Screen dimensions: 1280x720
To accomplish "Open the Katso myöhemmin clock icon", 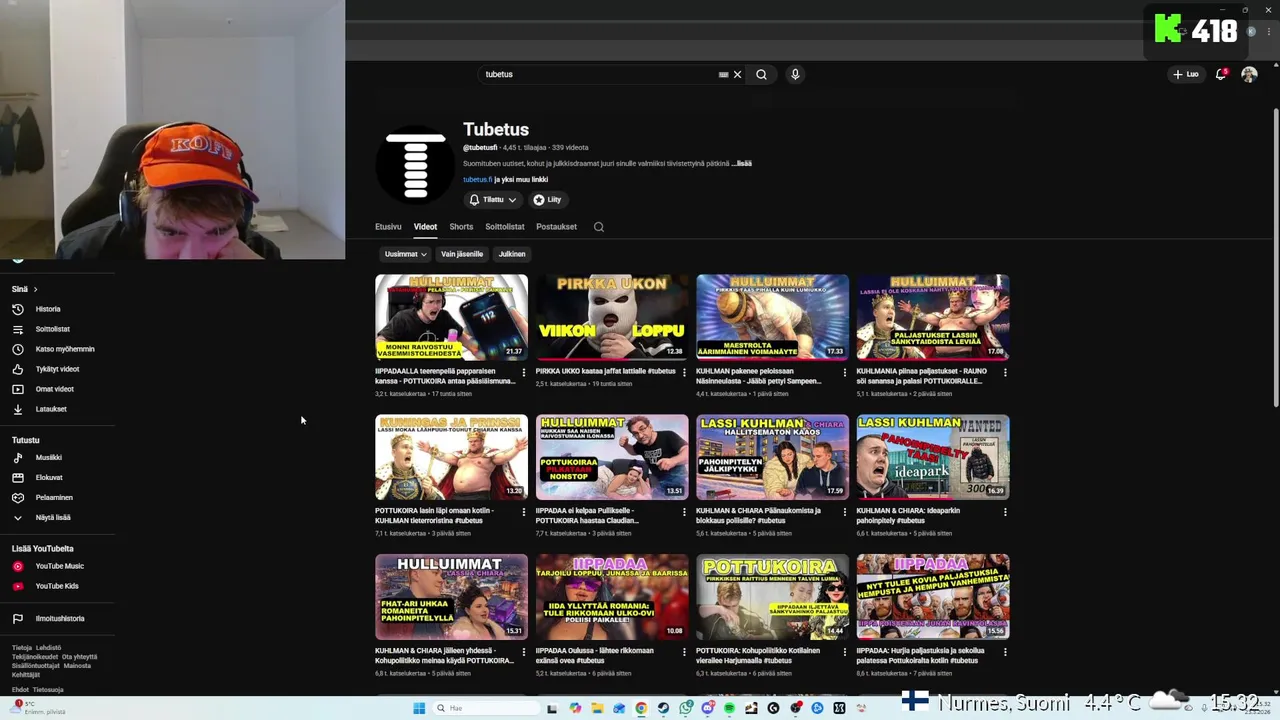I will click(17, 349).
